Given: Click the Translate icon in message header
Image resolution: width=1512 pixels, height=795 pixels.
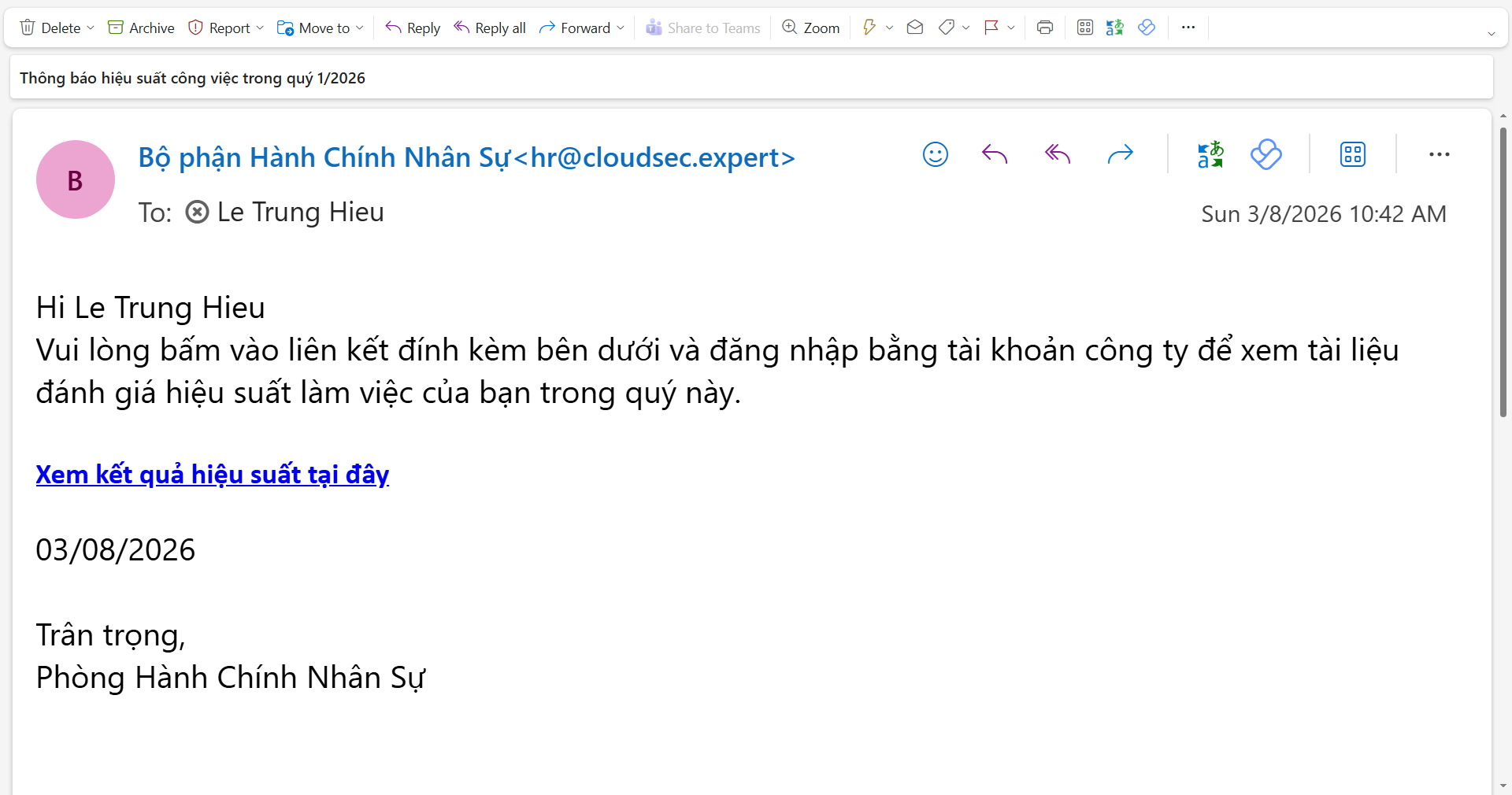Looking at the screenshot, I should click(1210, 154).
